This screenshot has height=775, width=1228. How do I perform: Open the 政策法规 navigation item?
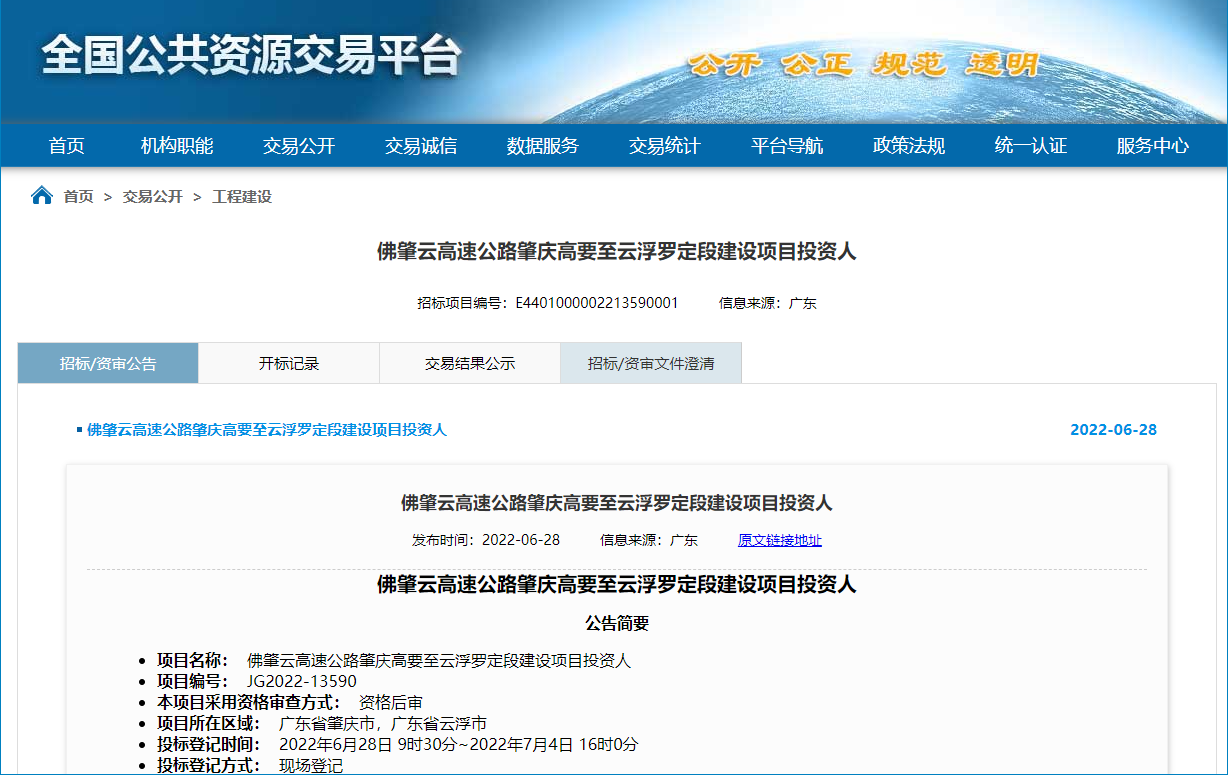tap(909, 146)
